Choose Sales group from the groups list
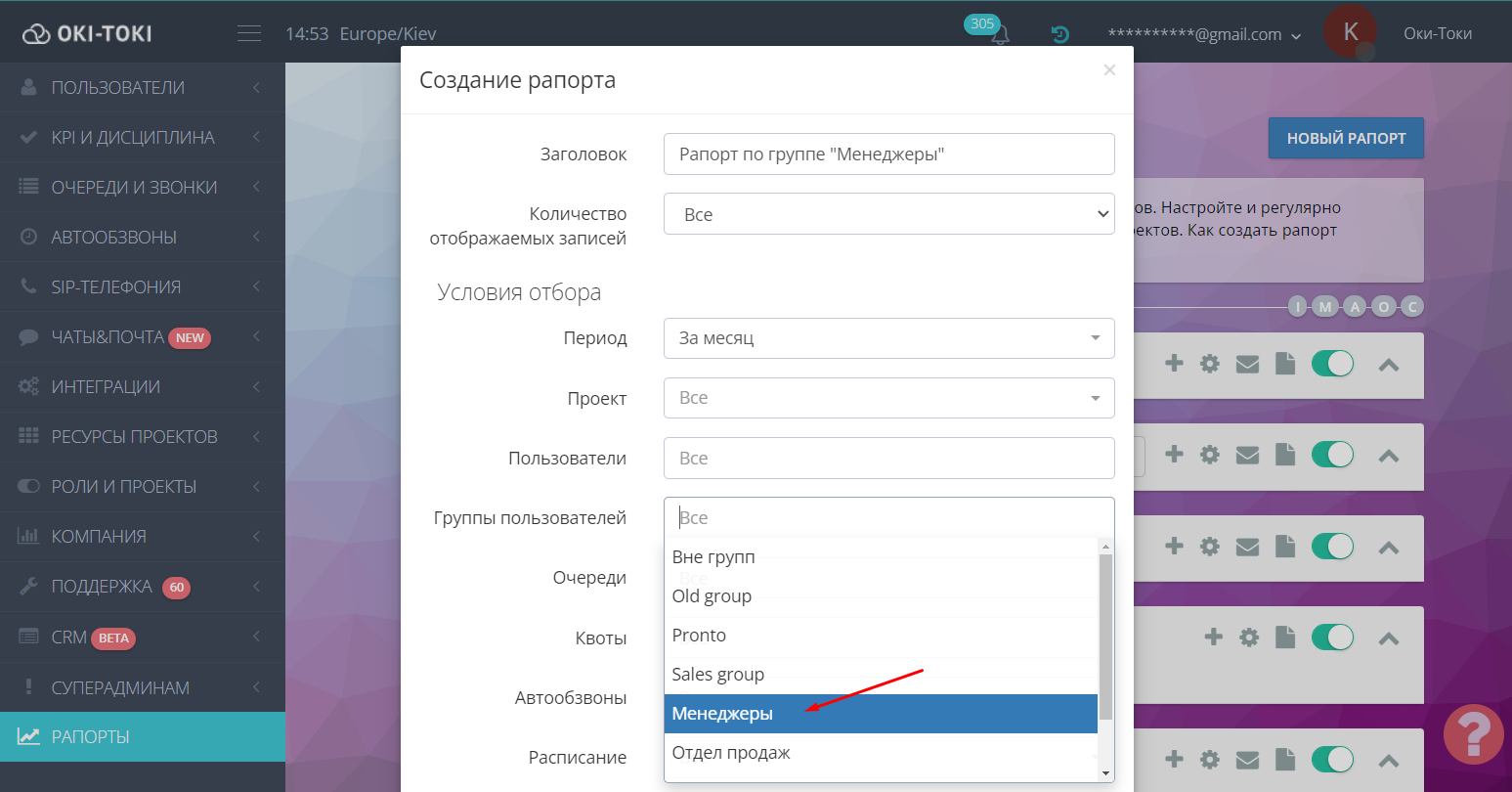Screen dimensions: 1512x792 [881, 675]
